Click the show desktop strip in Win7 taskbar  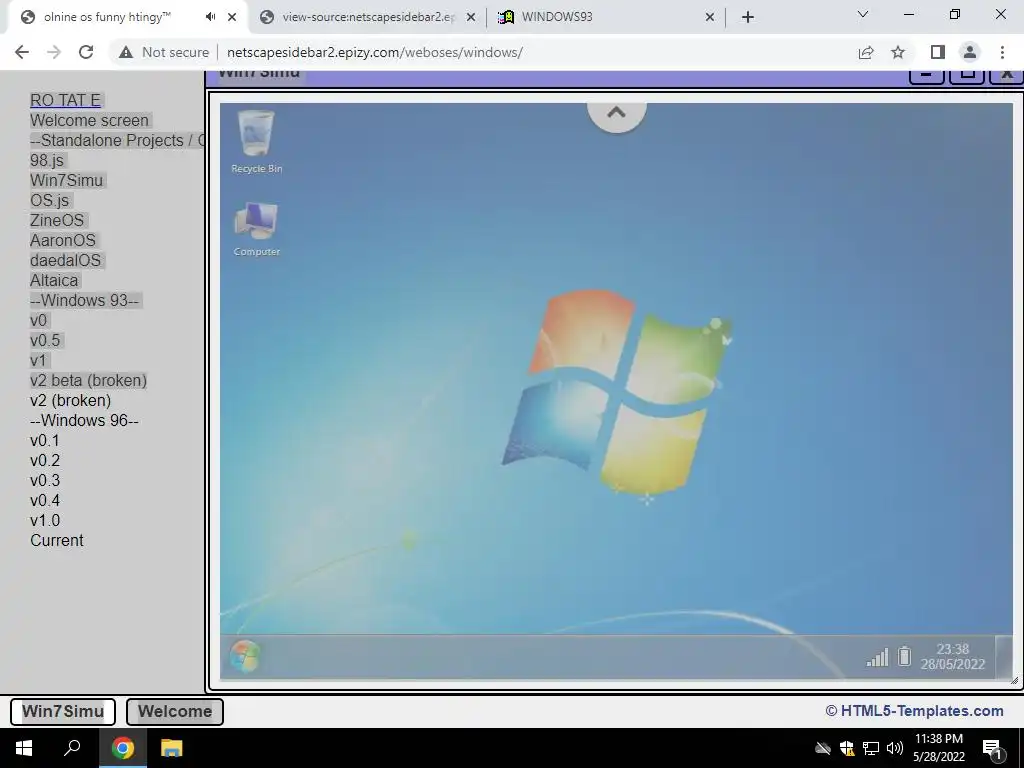1003,656
